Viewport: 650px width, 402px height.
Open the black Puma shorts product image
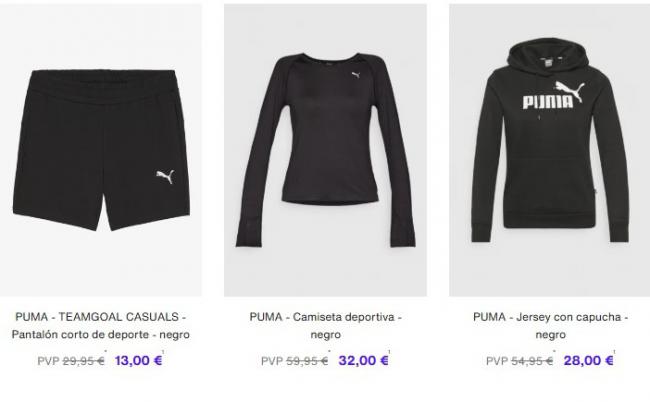[x=101, y=150]
